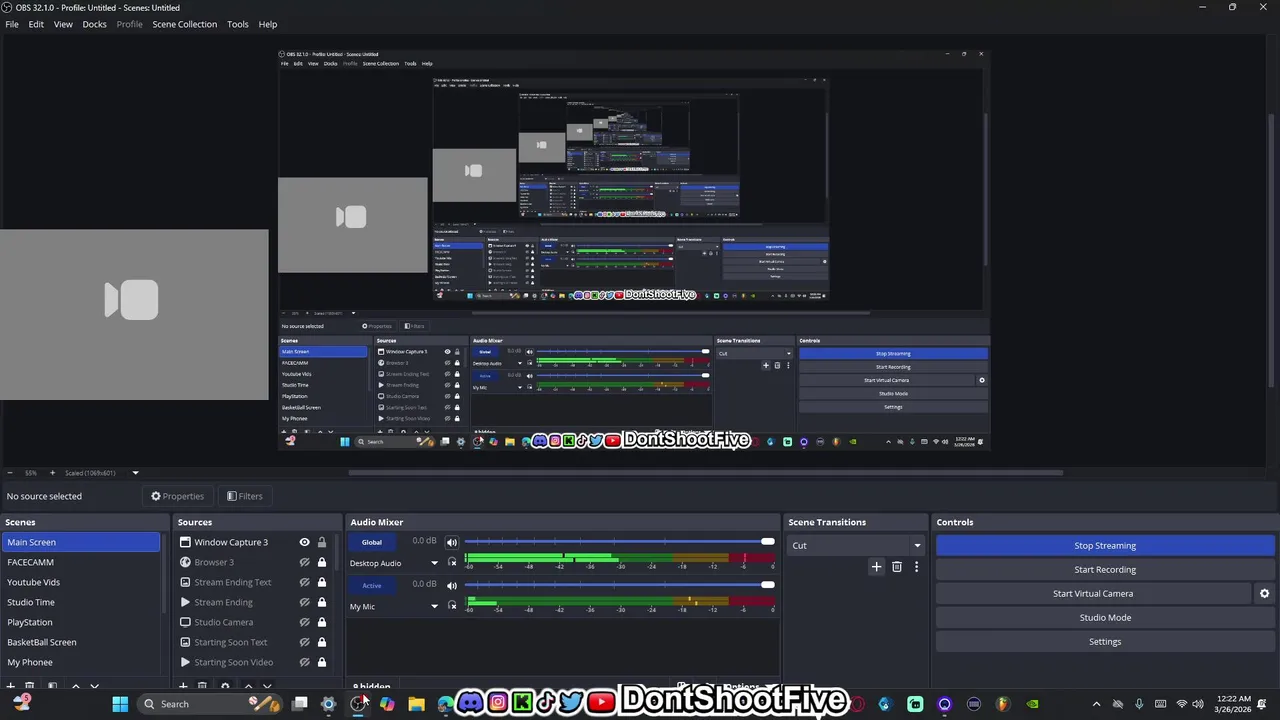Add a new scene transition with plus icon
Viewport: 1280px width, 720px height.
tap(876, 567)
